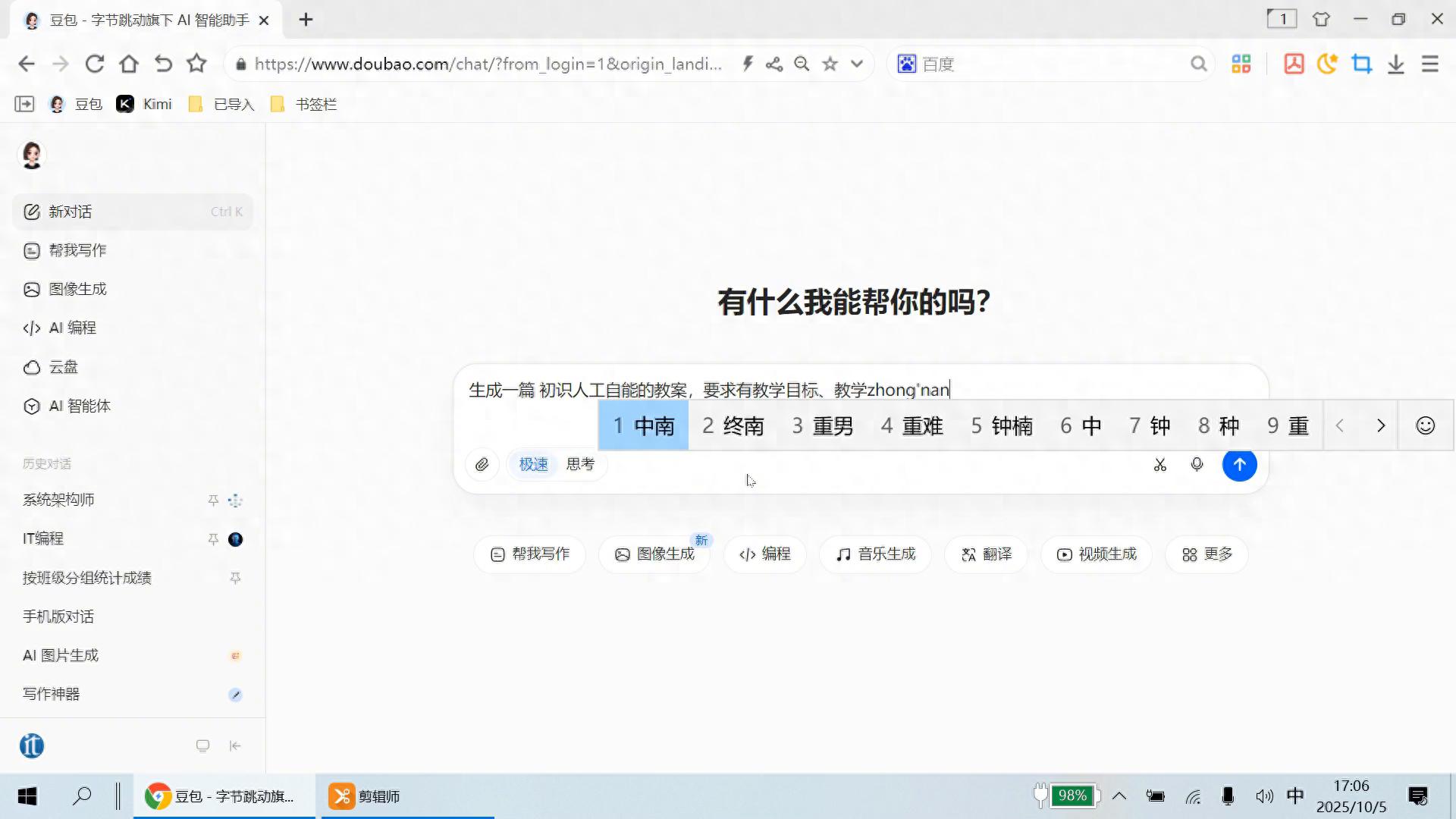Open the 已导入 bookmarks folder
Image resolution: width=1456 pixels, height=819 pixels.
click(x=221, y=105)
